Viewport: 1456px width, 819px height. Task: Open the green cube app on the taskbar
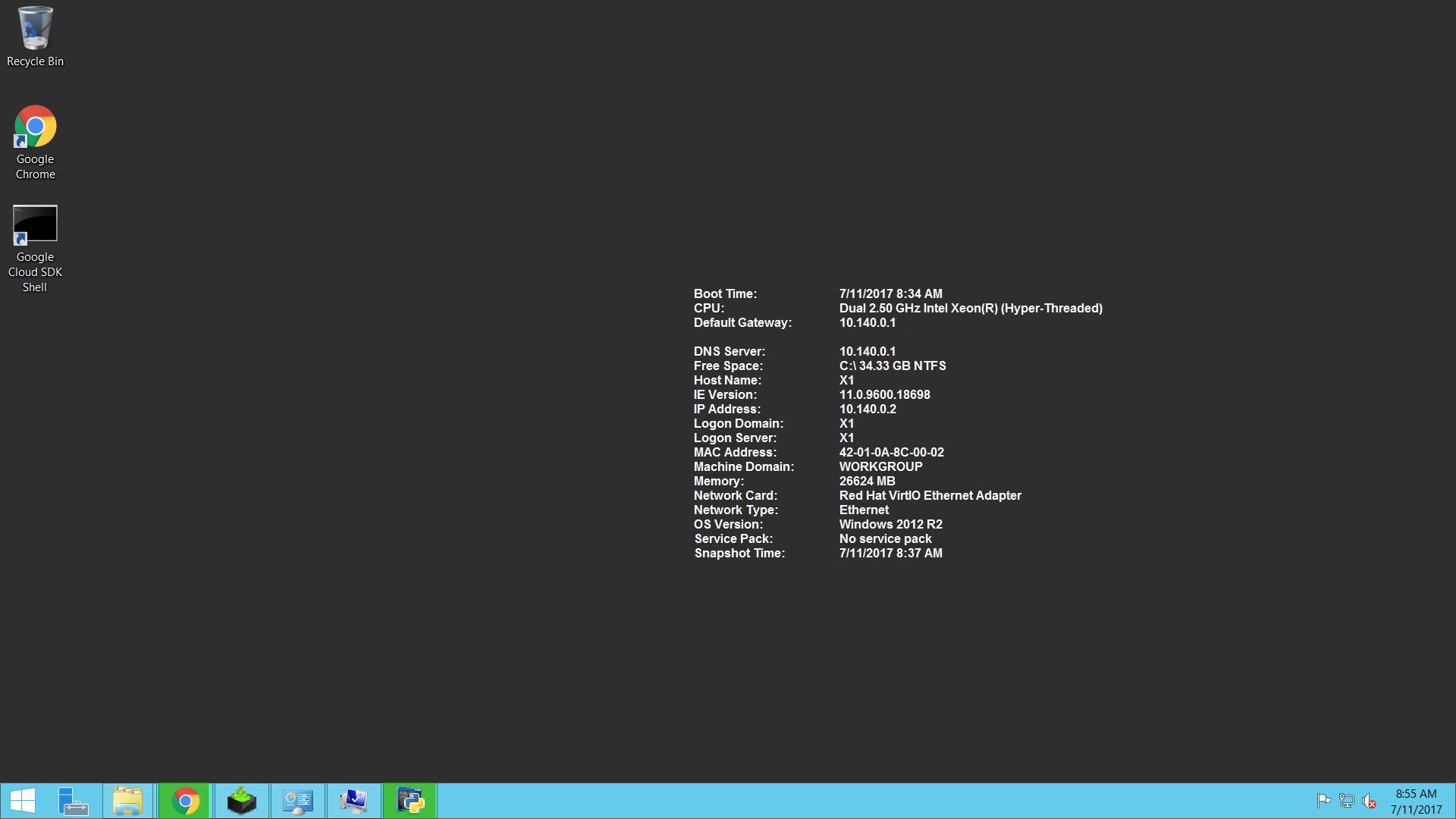coord(242,801)
